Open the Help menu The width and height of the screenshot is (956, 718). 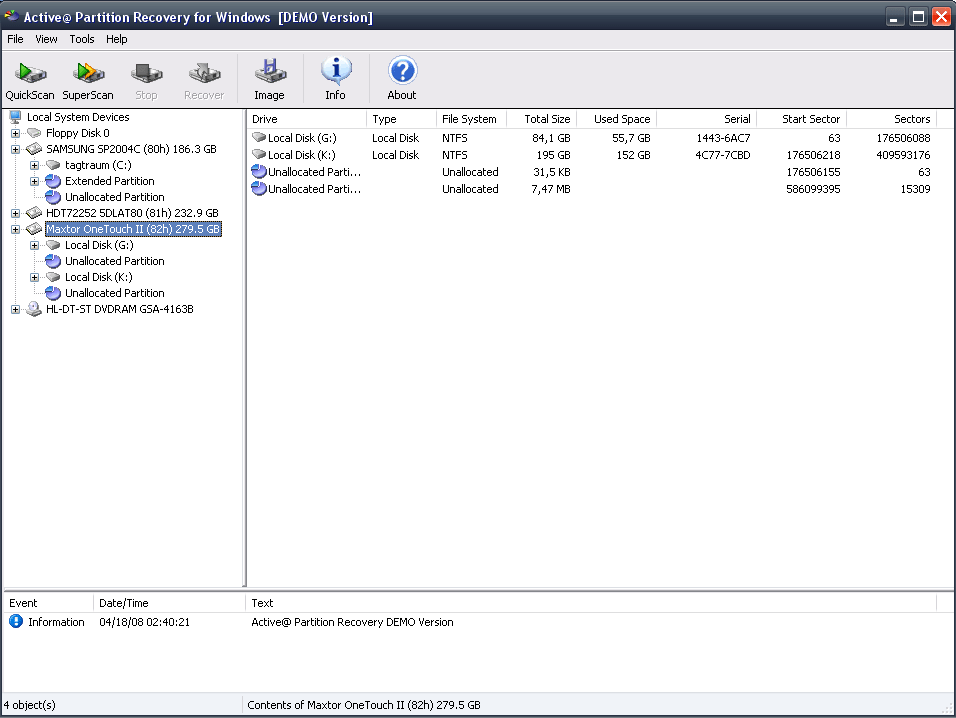[116, 39]
